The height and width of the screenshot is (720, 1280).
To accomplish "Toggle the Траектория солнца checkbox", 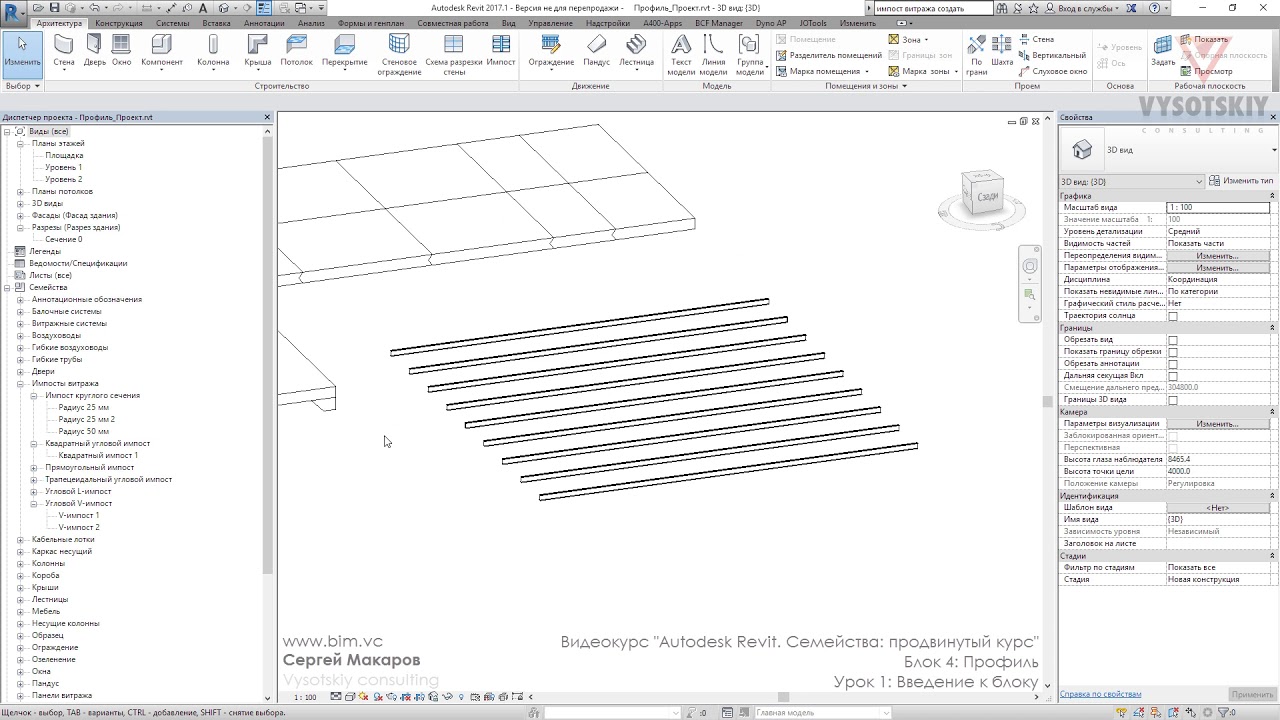I will tap(1173, 316).
